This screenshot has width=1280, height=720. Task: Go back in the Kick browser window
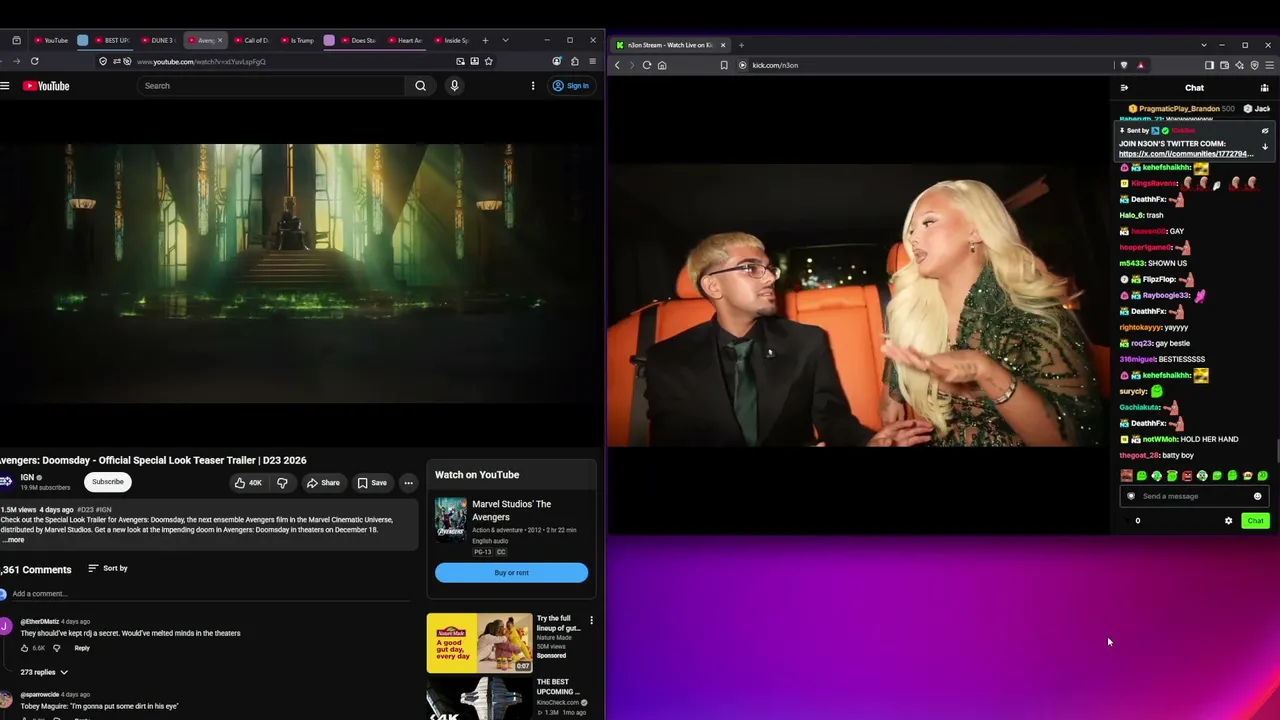[x=617, y=65]
